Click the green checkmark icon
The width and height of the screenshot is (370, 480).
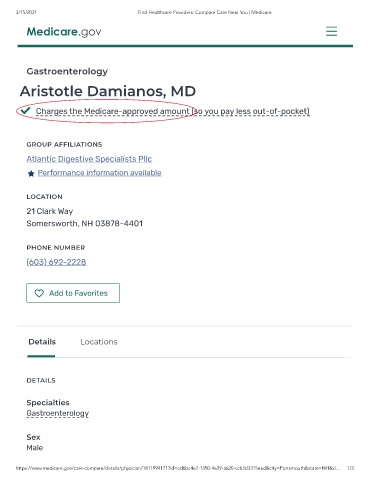point(25,110)
